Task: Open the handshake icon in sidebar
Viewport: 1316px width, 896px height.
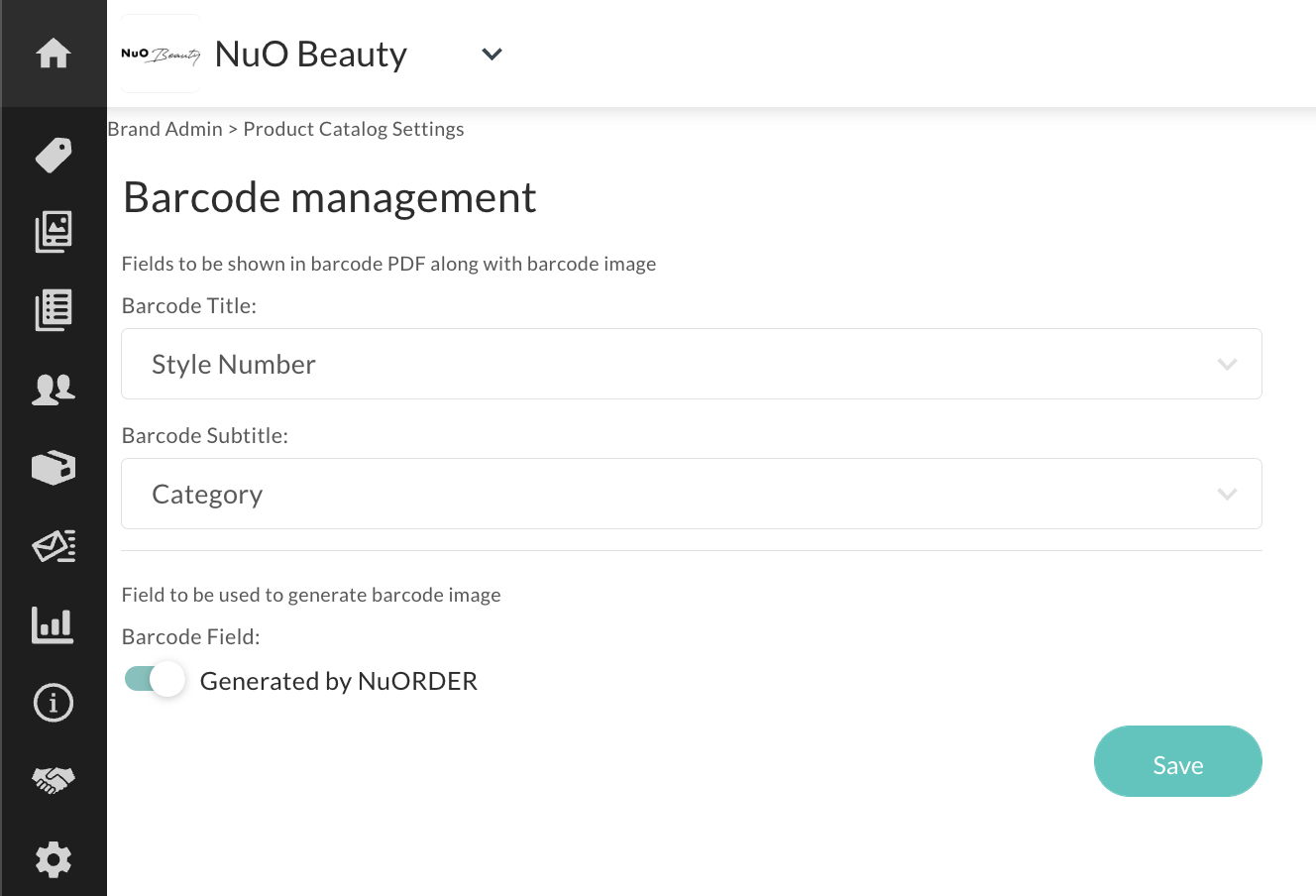Action: click(x=54, y=781)
